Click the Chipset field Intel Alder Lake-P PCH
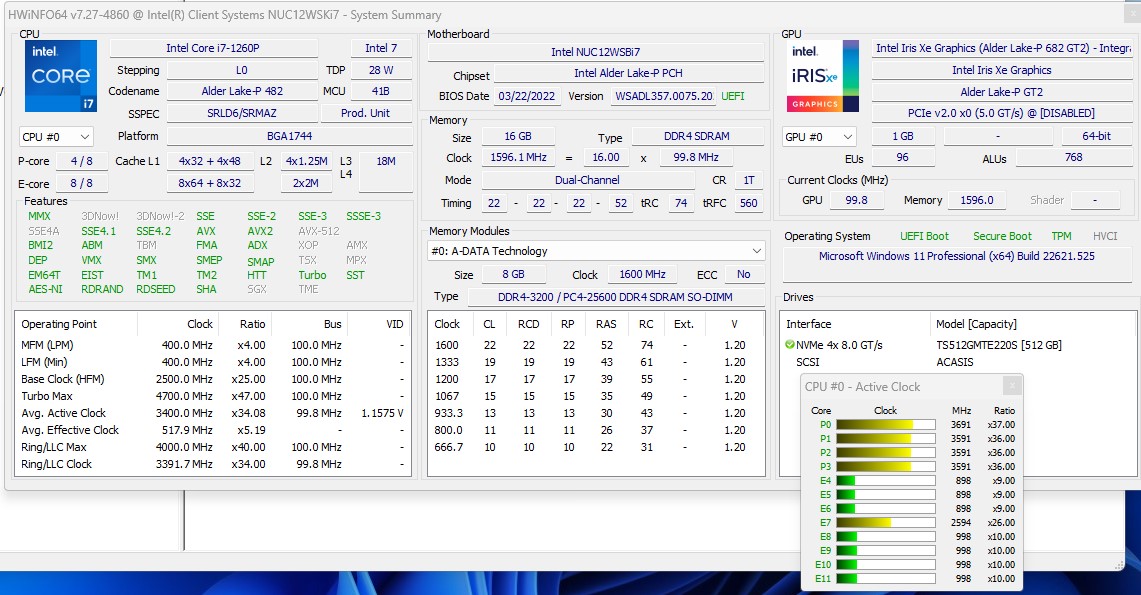Image resolution: width=1141 pixels, height=595 pixels. coord(629,73)
